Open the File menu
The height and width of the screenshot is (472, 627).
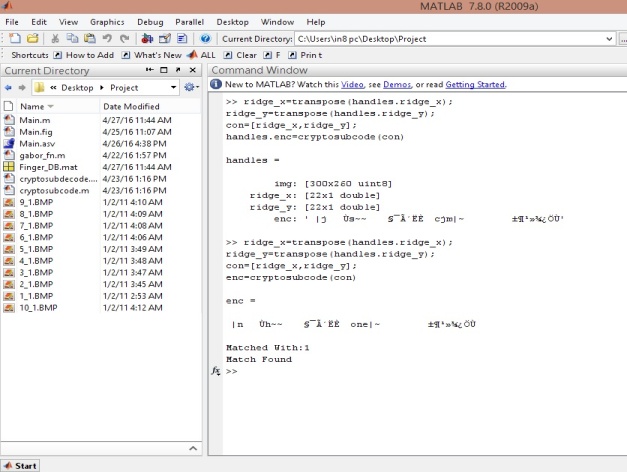[x=12, y=22]
